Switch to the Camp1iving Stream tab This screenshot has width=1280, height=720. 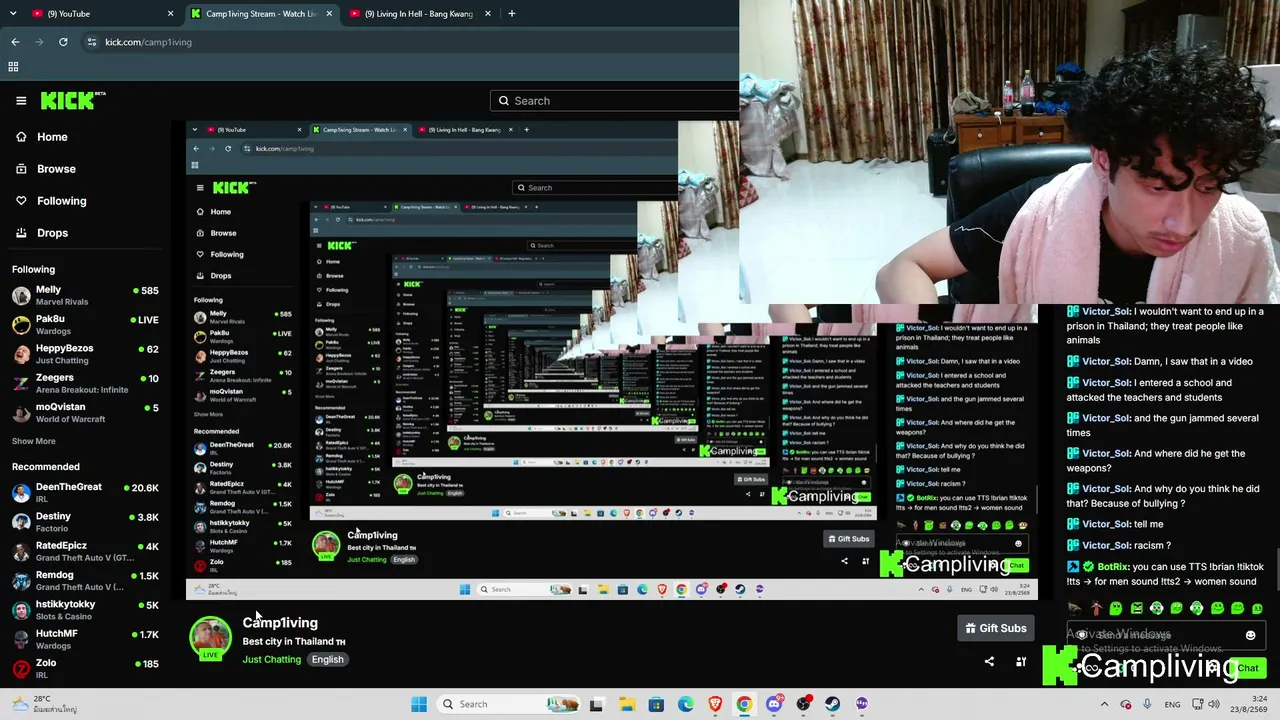[x=262, y=14]
